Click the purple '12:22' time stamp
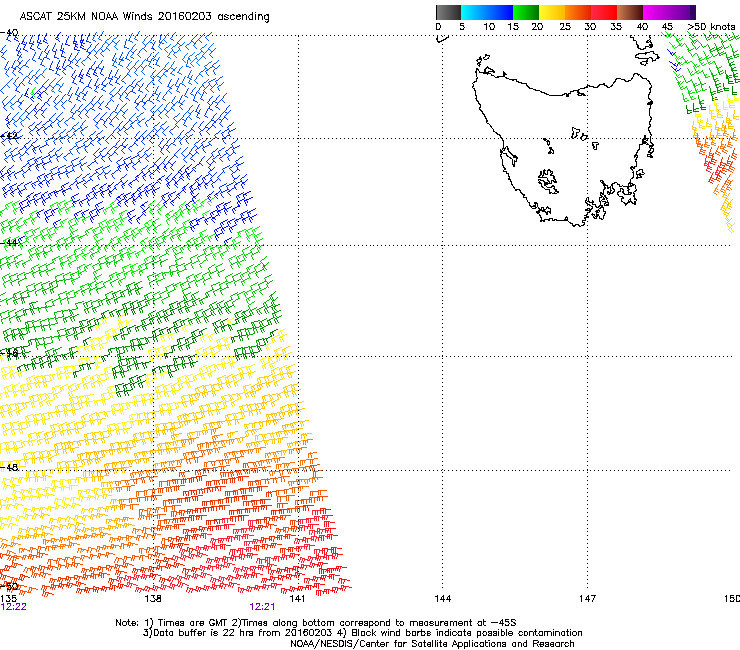 pos(13,607)
